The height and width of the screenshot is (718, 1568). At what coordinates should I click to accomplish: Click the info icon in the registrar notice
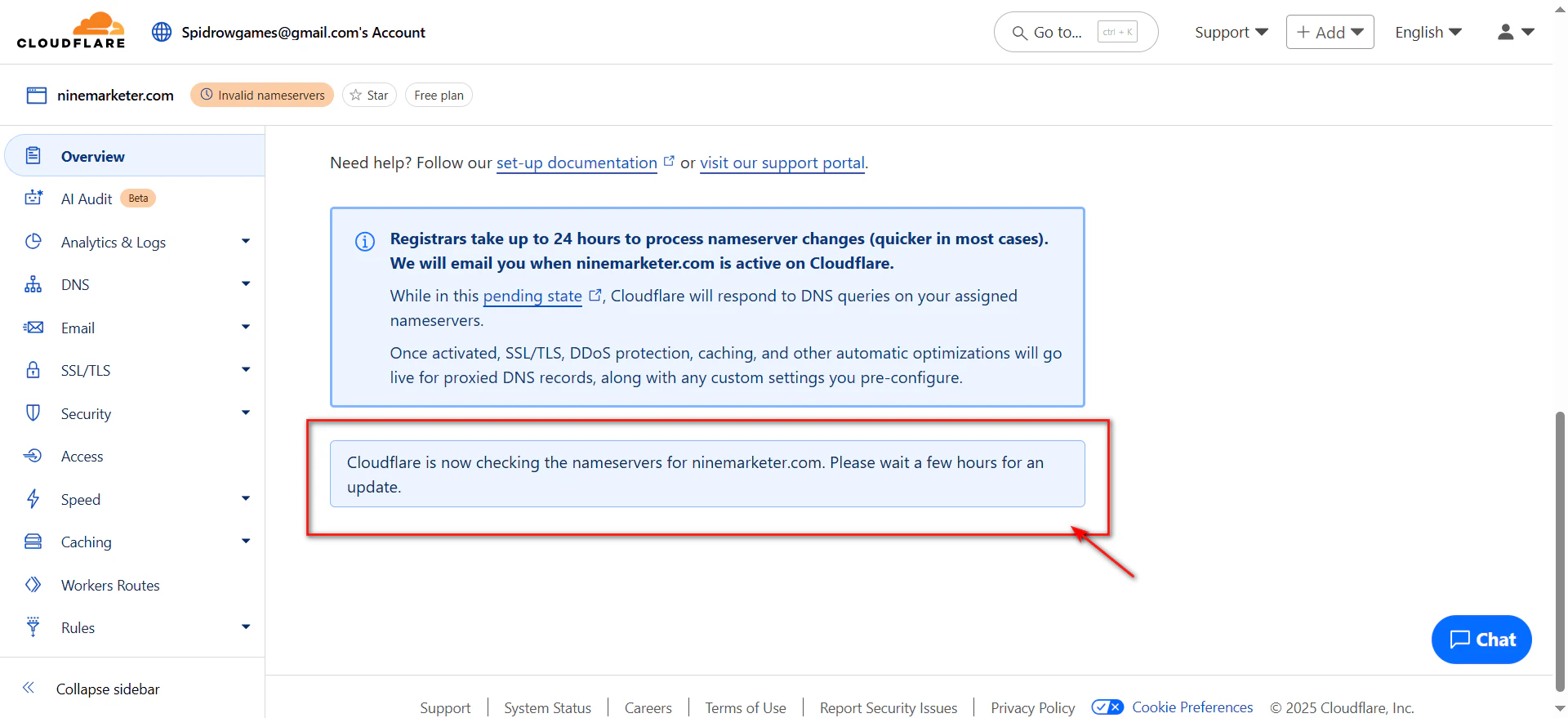coord(365,241)
